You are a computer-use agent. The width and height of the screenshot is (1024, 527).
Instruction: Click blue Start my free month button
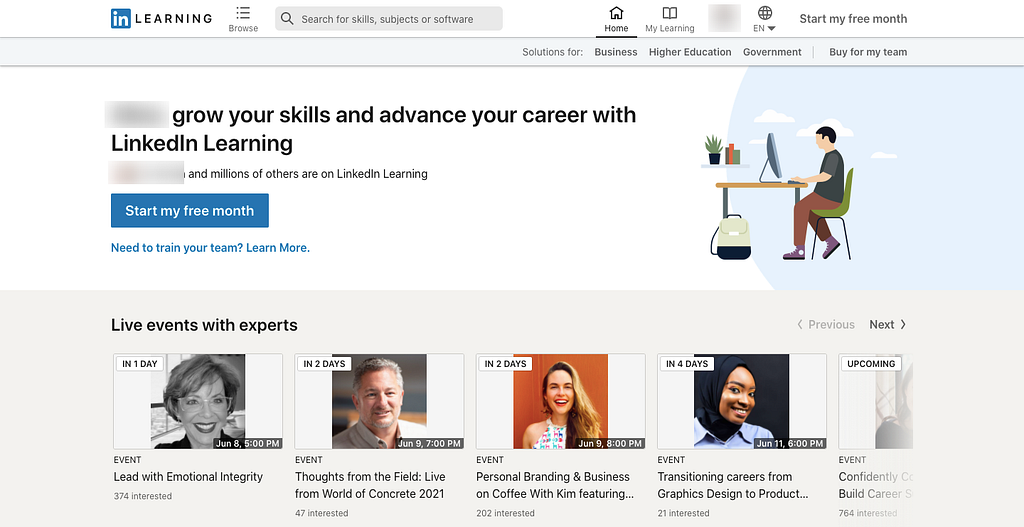pos(189,210)
